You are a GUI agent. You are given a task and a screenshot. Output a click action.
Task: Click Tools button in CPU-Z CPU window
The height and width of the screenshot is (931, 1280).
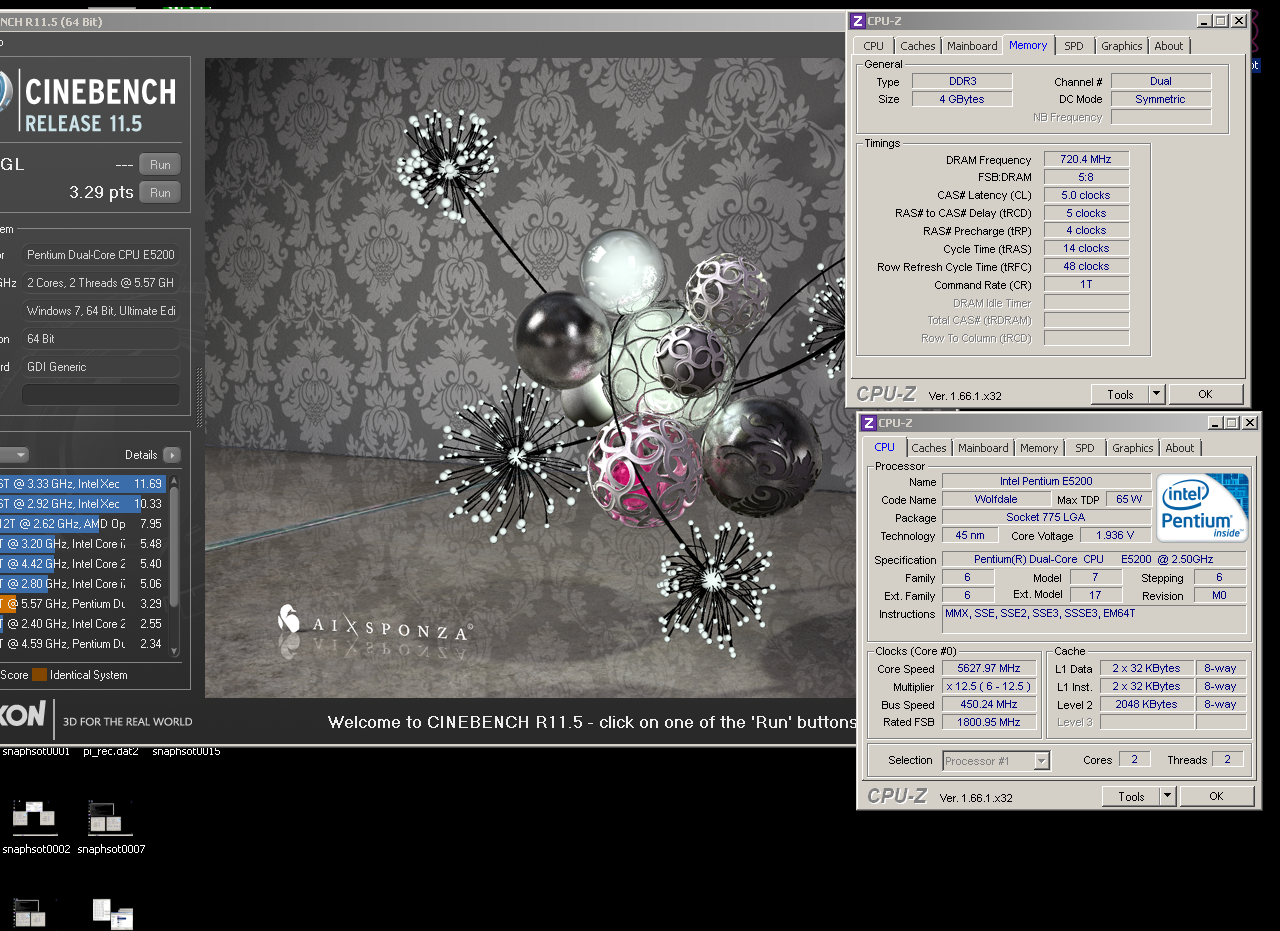click(1131, 796)
